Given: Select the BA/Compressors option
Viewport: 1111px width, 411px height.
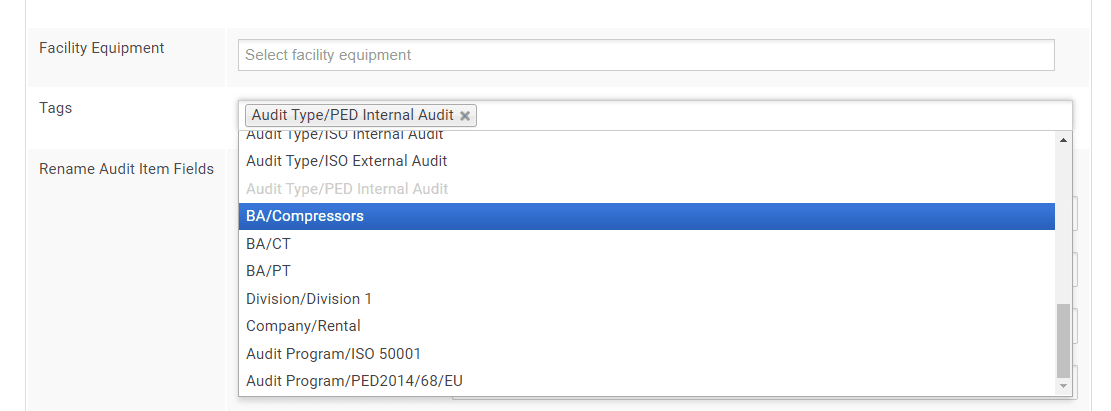Looking at the screenshot, I should [x=305, y=216].
